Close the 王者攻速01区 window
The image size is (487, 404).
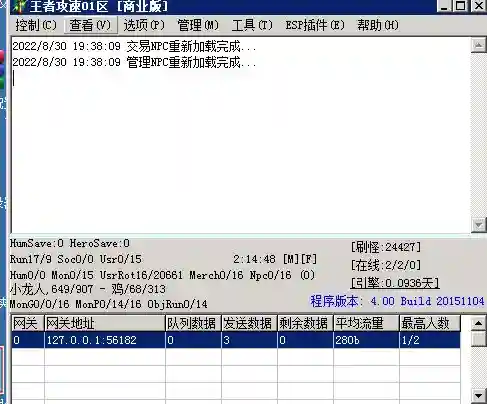[479, 5]
